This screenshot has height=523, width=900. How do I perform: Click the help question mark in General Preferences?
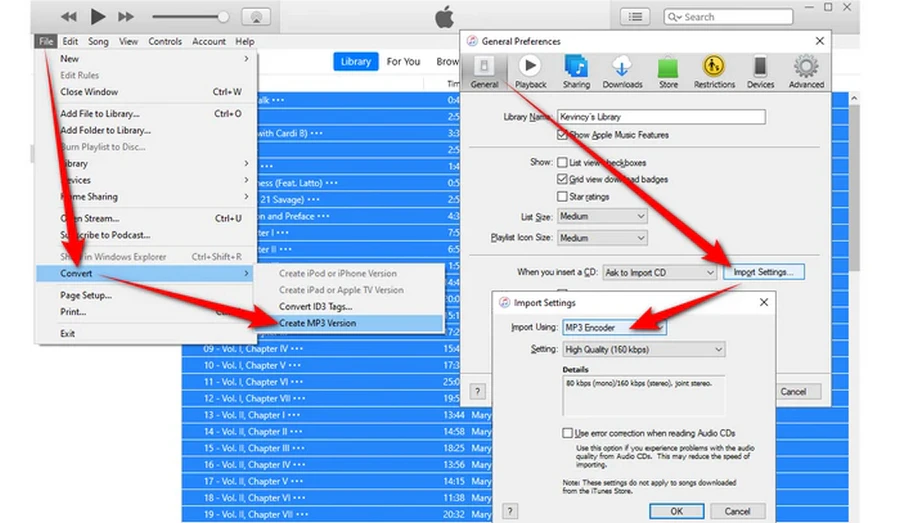tap(478, 392)
